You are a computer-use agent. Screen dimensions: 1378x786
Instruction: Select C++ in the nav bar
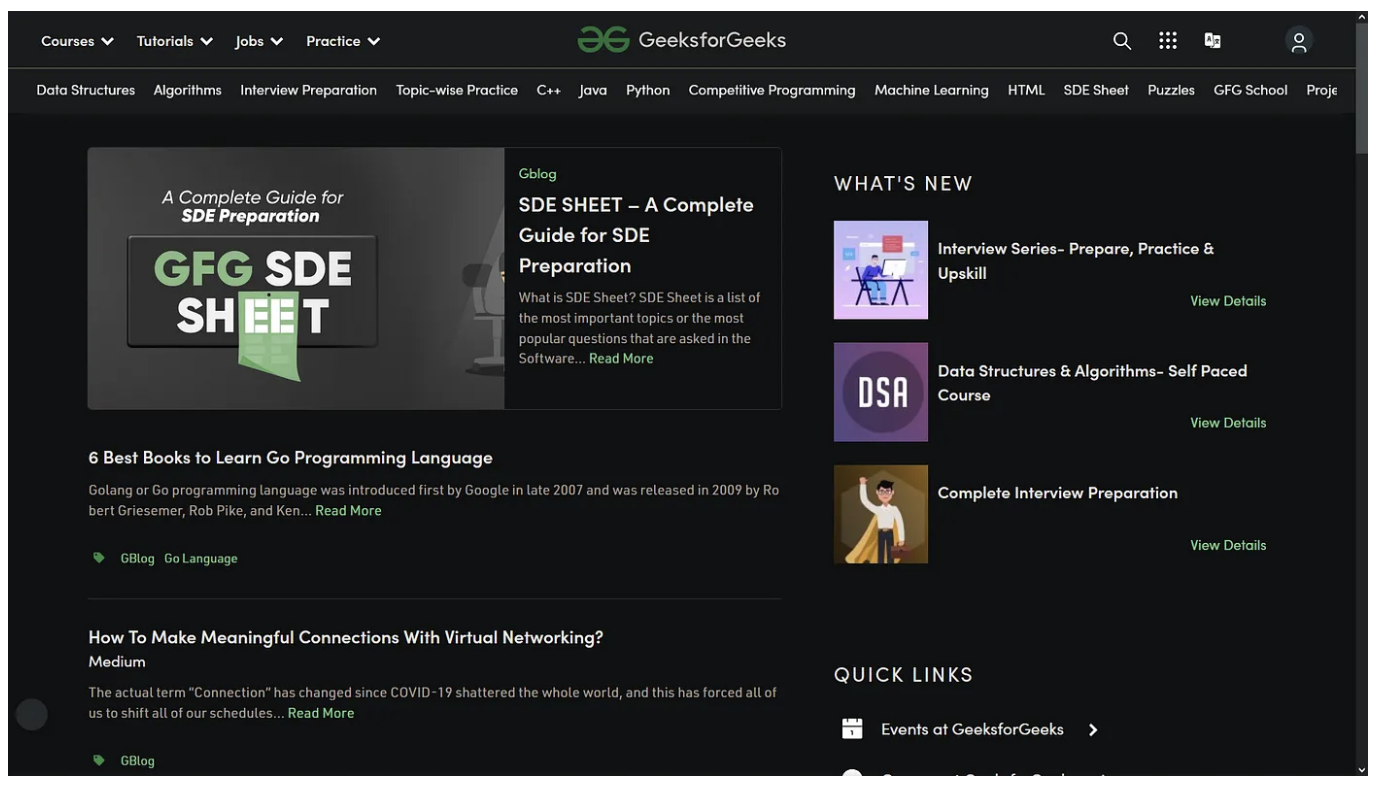tap(548, 90)
